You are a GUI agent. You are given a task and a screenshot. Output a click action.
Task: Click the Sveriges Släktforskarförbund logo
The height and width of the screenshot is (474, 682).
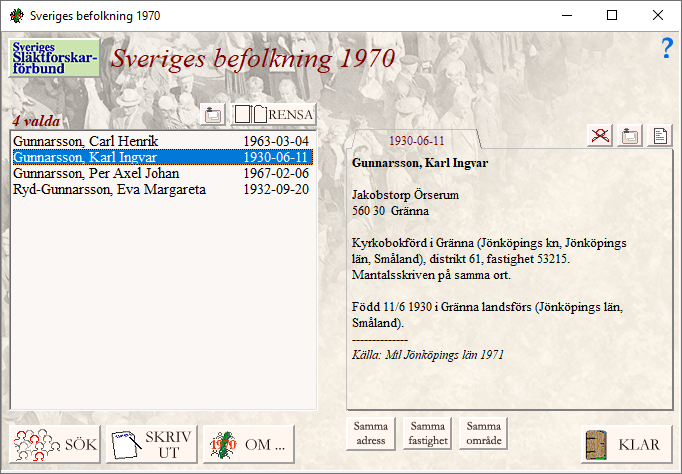pos(54,58)
